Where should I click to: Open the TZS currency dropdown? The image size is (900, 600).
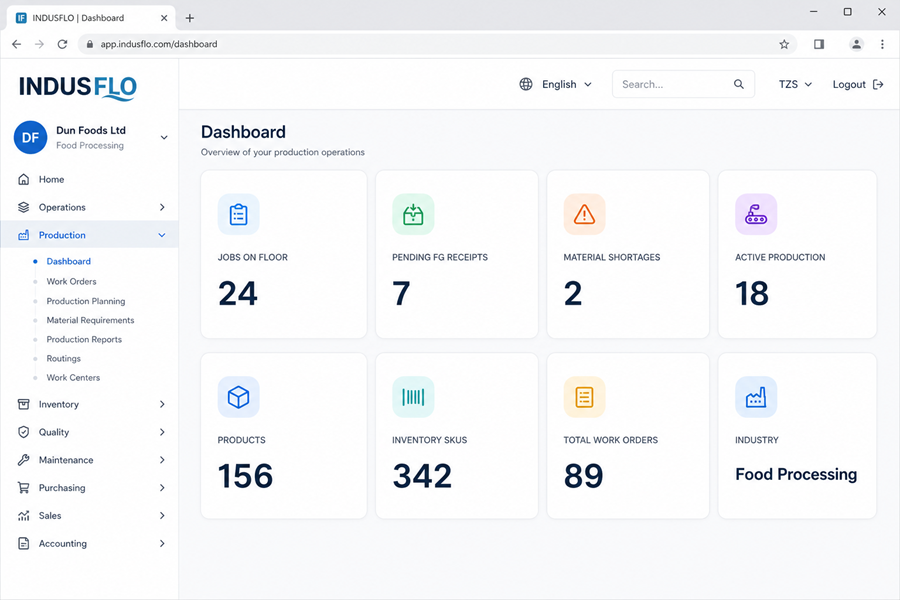tap(795, 84)
